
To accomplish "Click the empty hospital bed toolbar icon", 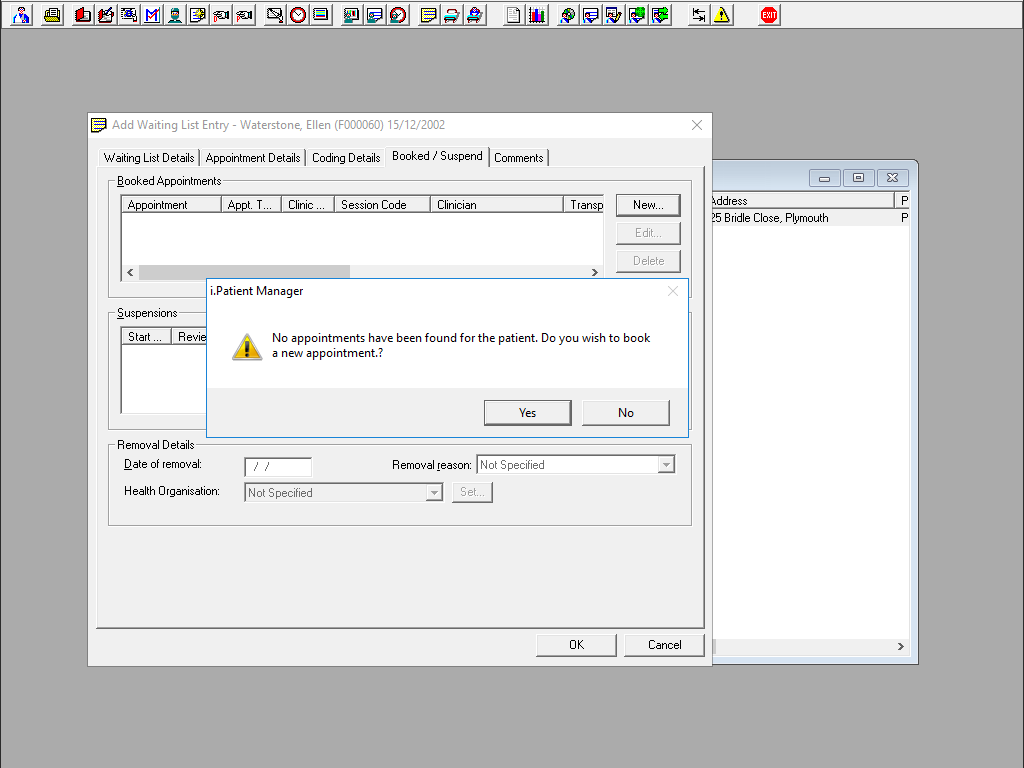I will coord(451,14).
